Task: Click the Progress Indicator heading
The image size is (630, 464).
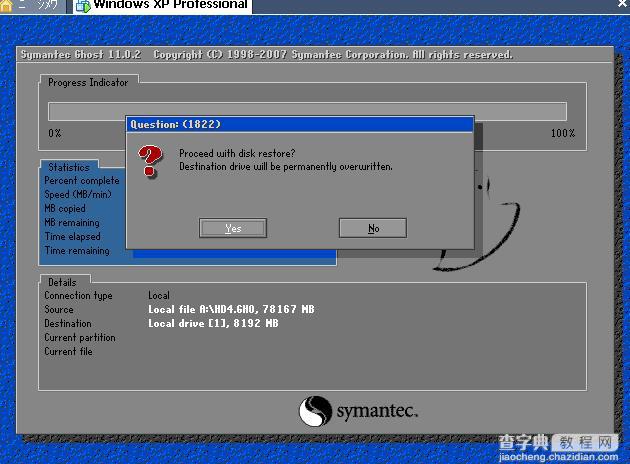Action: pyautogui.click(x=88, y=82)
